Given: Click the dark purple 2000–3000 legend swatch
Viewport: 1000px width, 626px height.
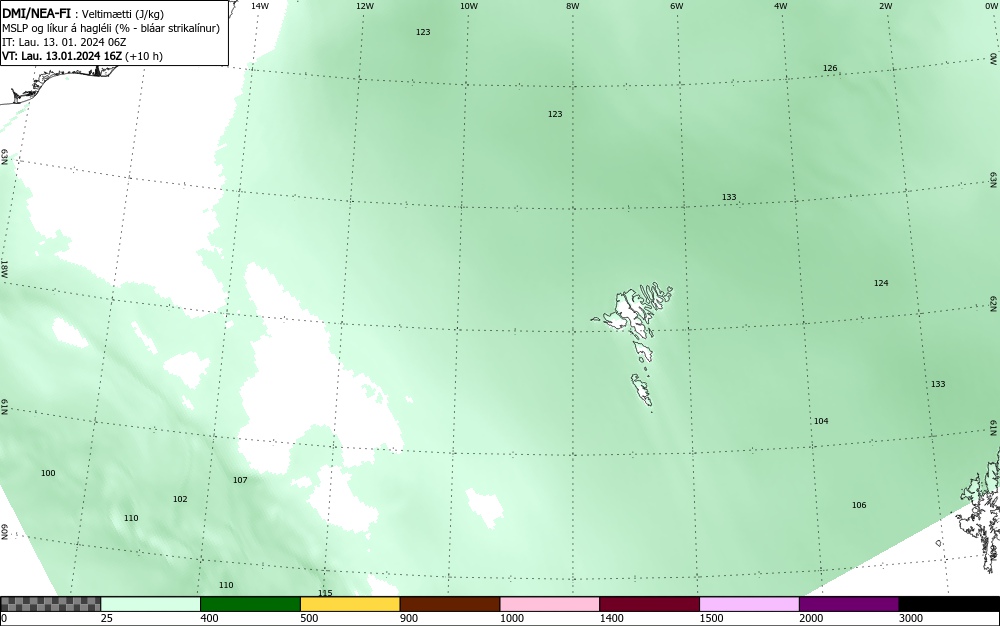Looking at the screenshot, I should (x=849, y=604).
